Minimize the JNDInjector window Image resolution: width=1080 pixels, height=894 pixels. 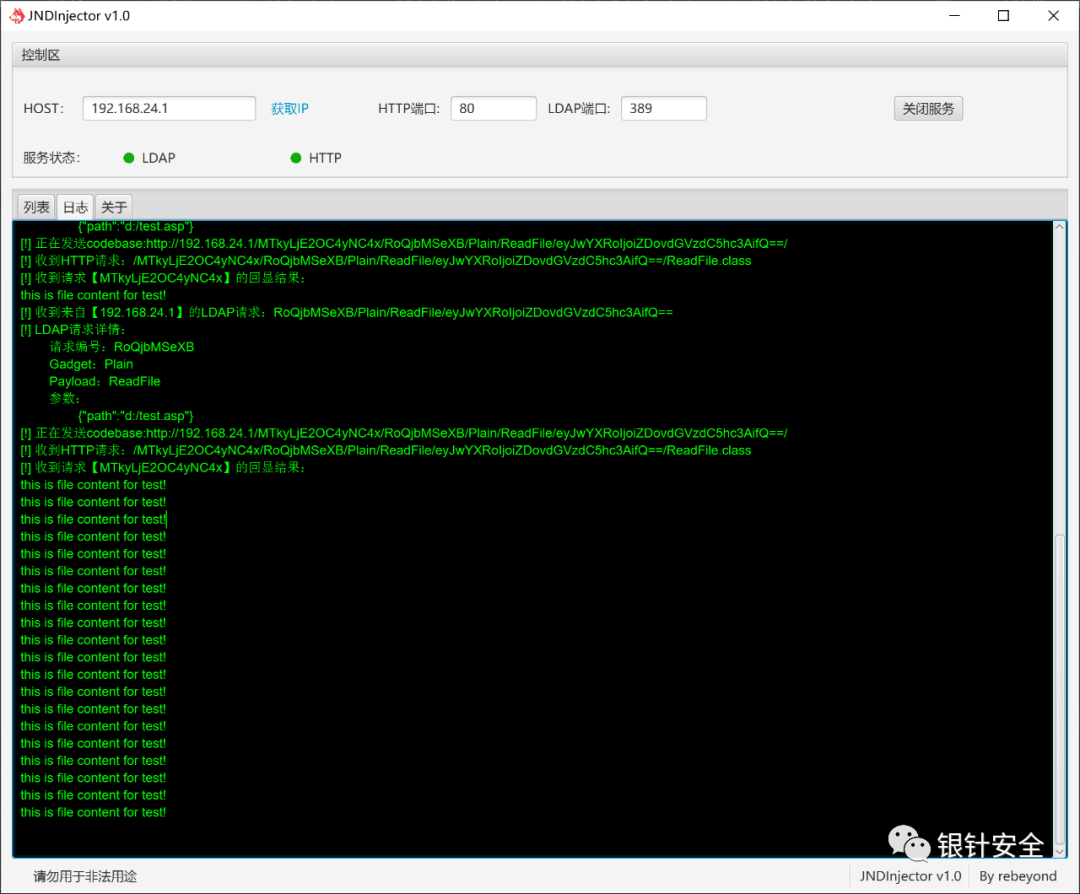(x=954, y=15)
